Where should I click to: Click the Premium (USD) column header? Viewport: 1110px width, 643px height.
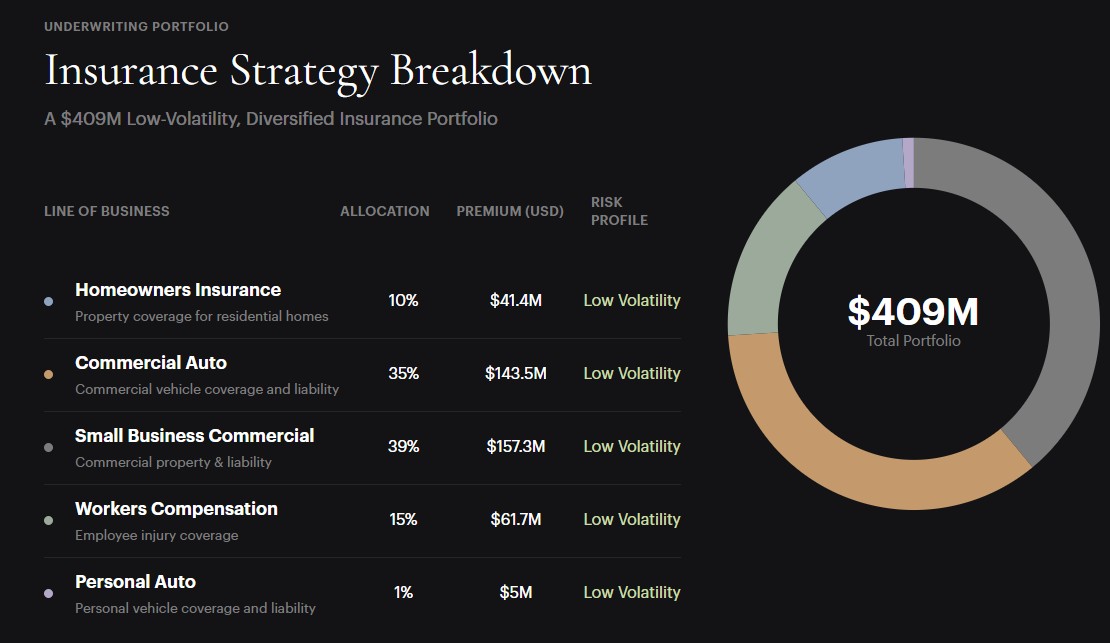click(x=510, y=211)
